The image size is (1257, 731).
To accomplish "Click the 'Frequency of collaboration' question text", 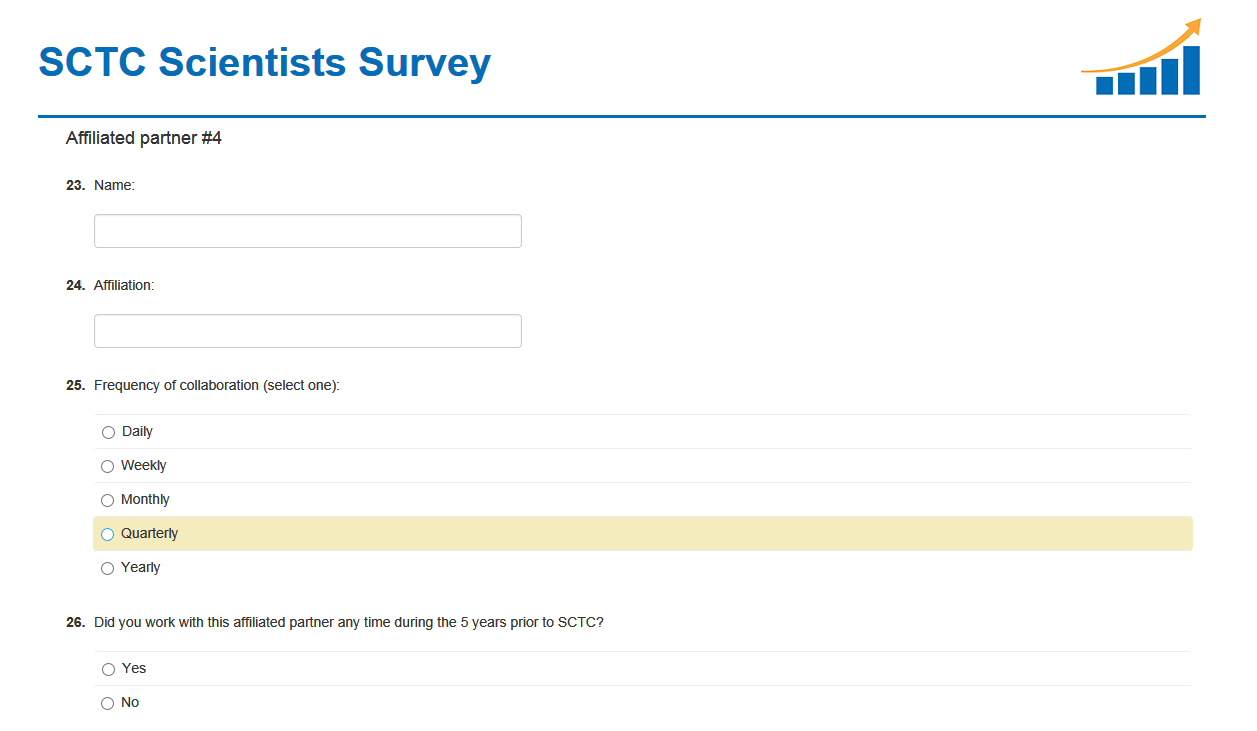I will [217, 385].
